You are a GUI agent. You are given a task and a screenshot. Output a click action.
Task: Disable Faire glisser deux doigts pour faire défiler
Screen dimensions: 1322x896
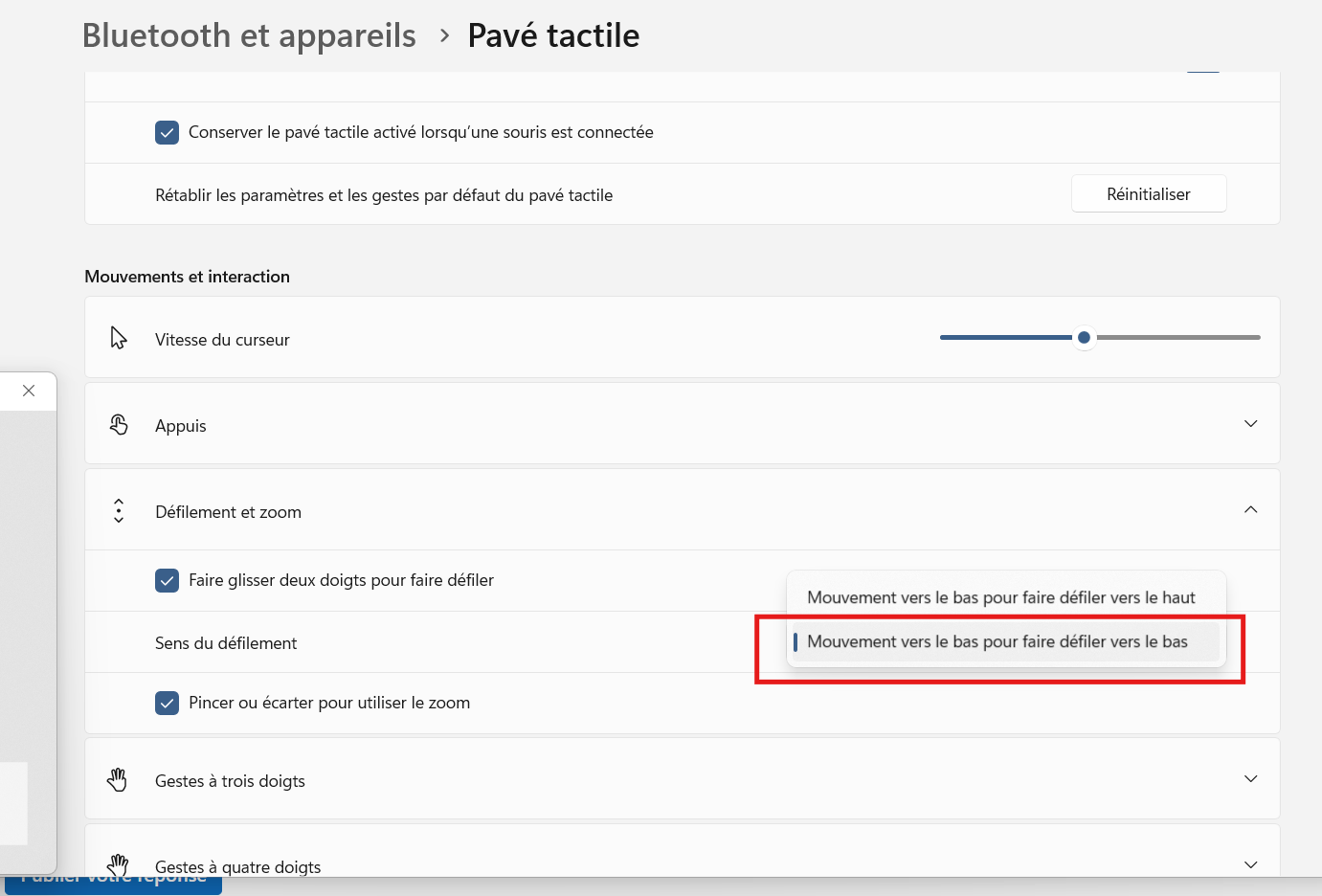[x=167, y=580]
